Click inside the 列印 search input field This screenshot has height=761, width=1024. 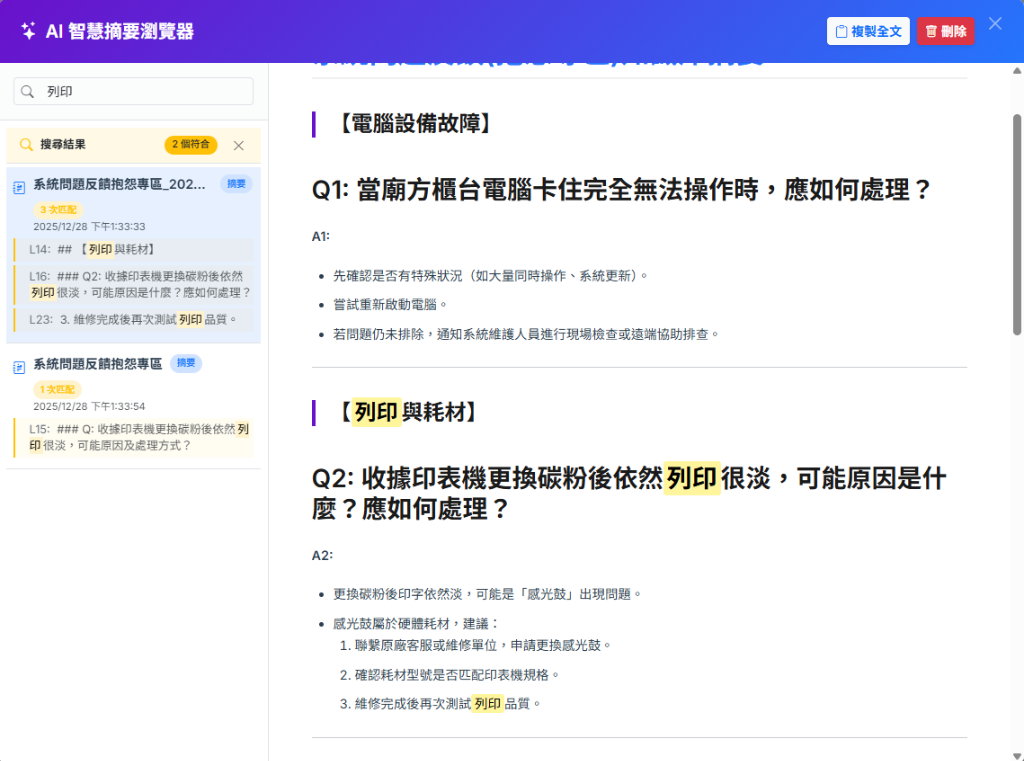coord(130,91)
